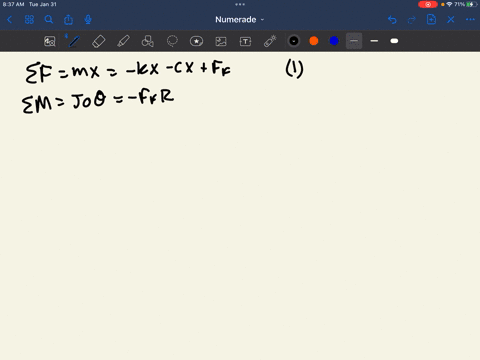Tap the 8:37 AM clock
480x360 pixels.
13,4
